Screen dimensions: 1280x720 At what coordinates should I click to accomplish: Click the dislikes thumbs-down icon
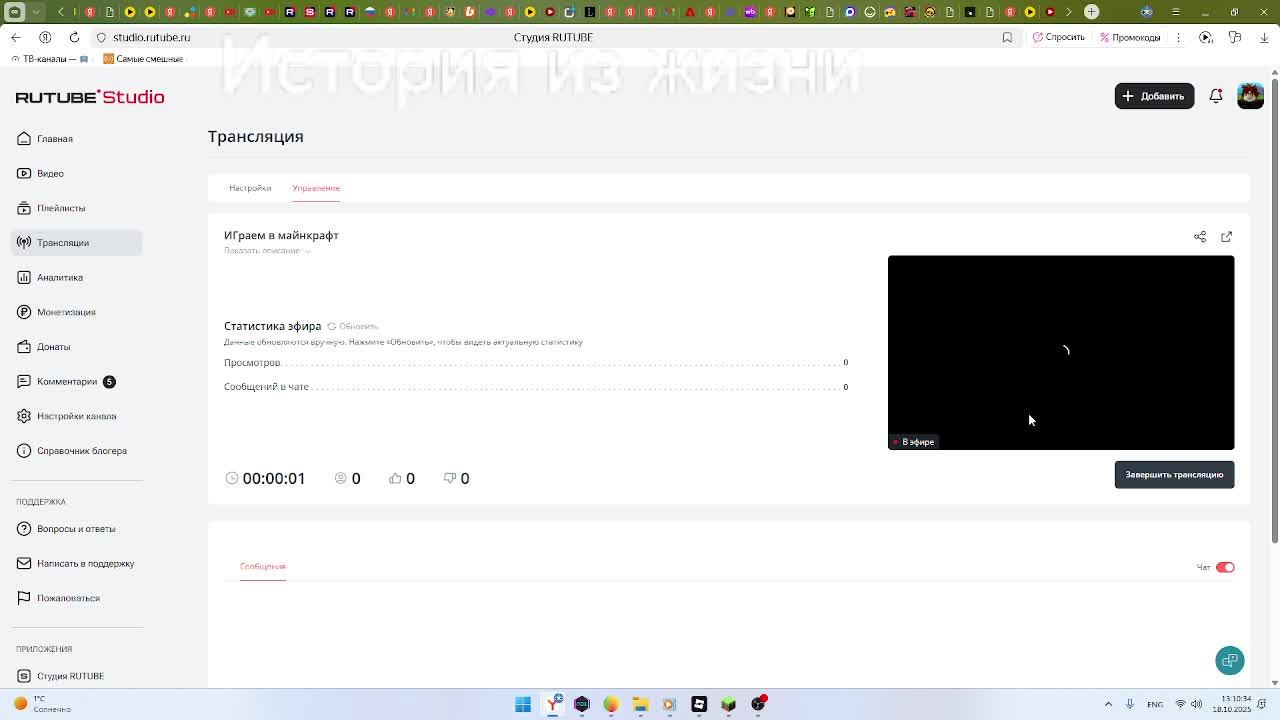pos(450,478)
